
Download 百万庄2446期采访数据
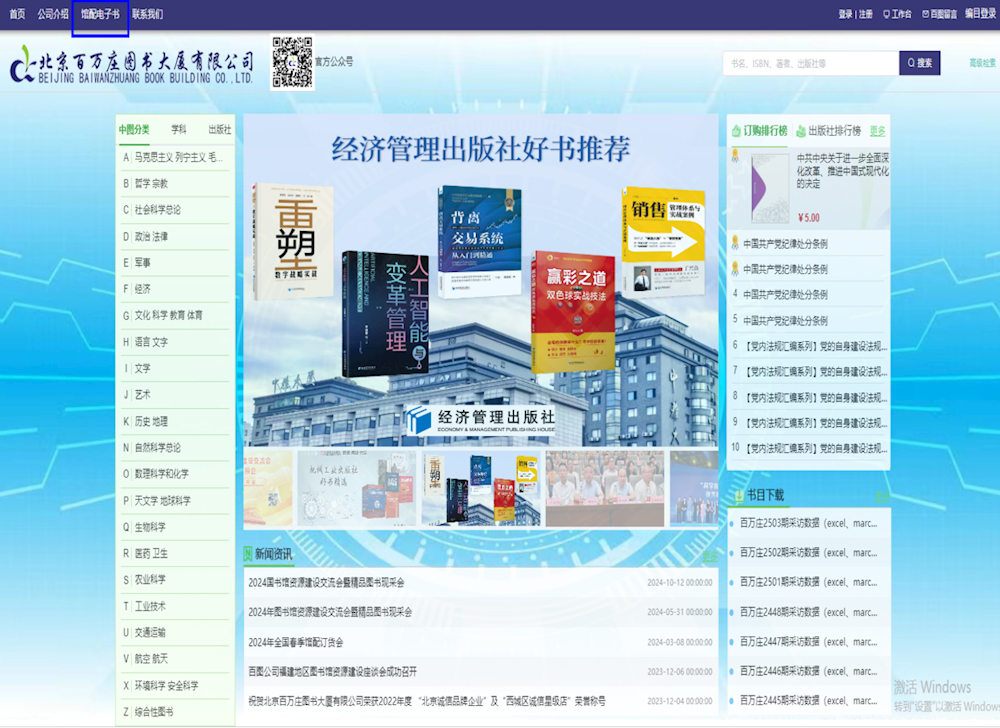coord(808,671)
